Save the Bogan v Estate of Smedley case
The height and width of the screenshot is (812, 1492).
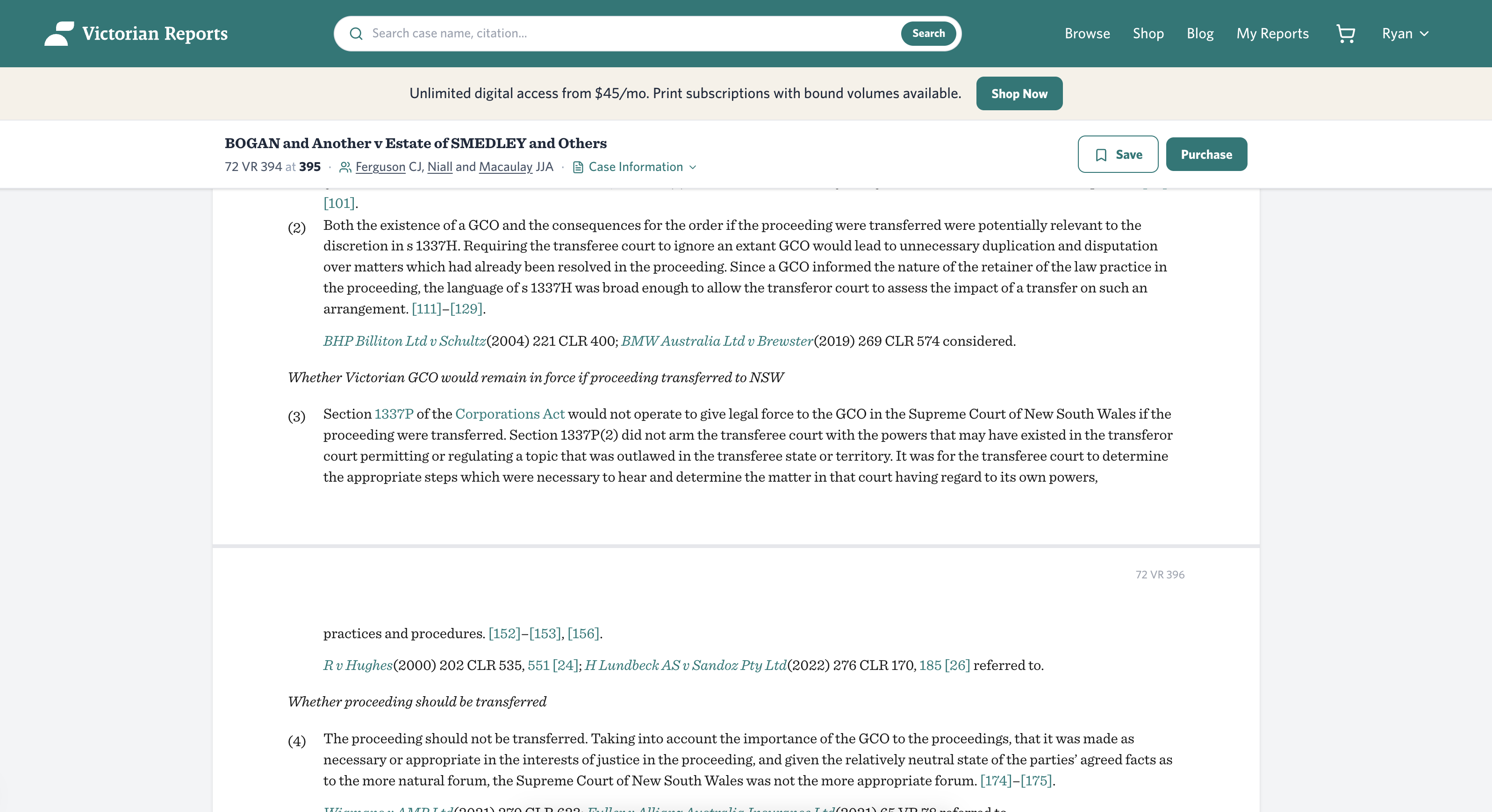[1118, 154]
